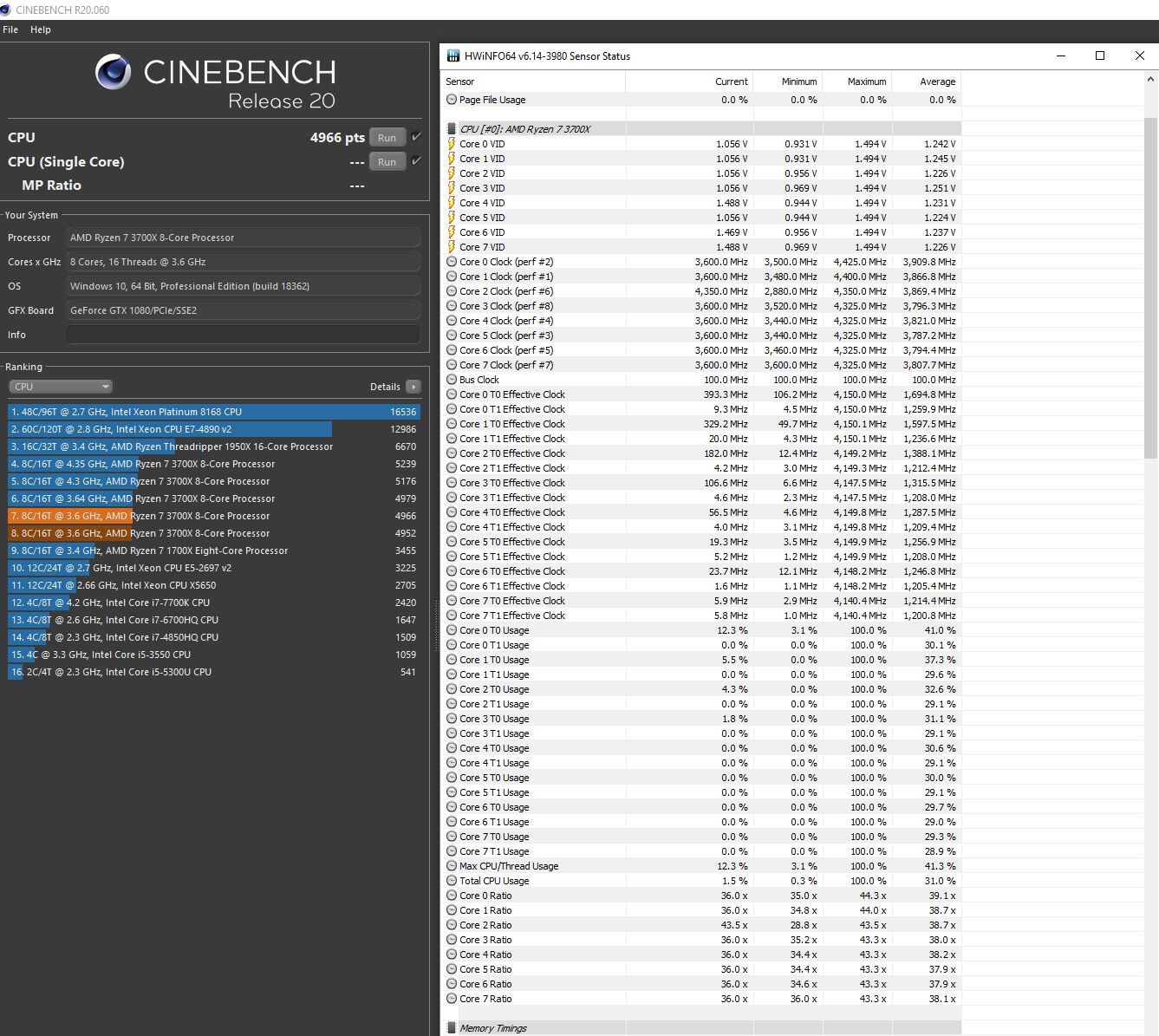Select the Core 3 Ratio row label

click(x=485, y=940)
